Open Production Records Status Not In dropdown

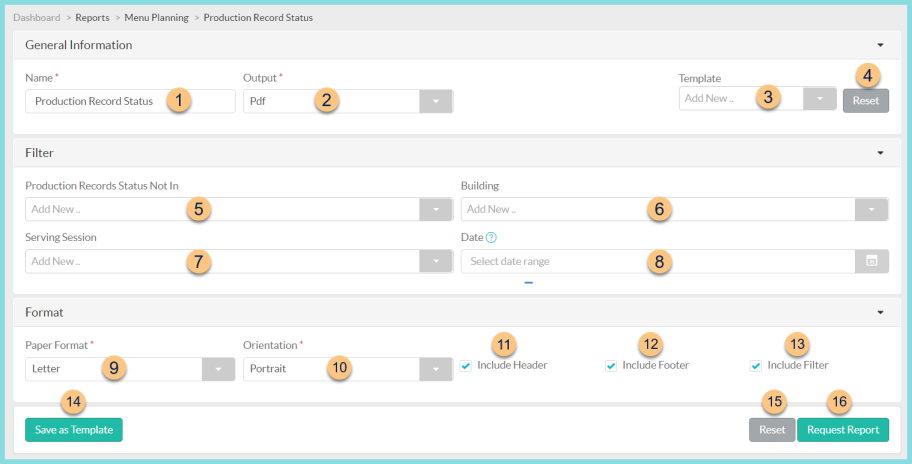[436, 209]
